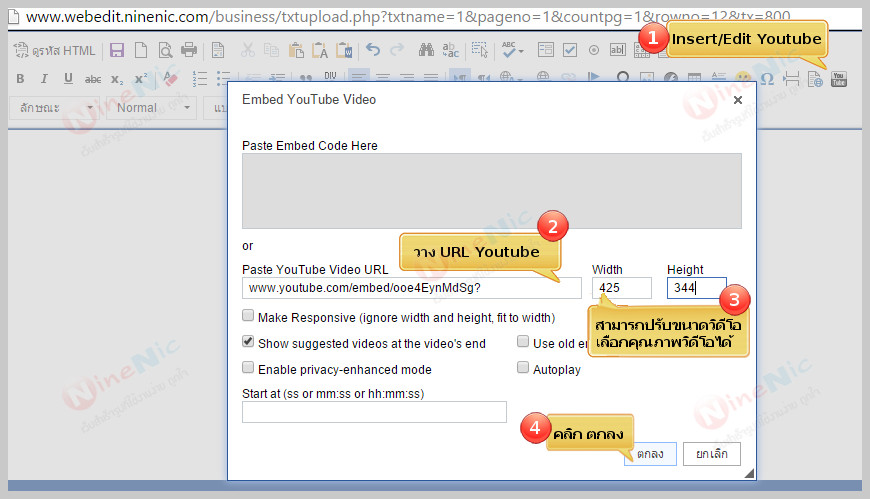Open the Normal paragraph format dropdown
The height and width of the screenshot is (499, 870).
(x=151, y=108)
